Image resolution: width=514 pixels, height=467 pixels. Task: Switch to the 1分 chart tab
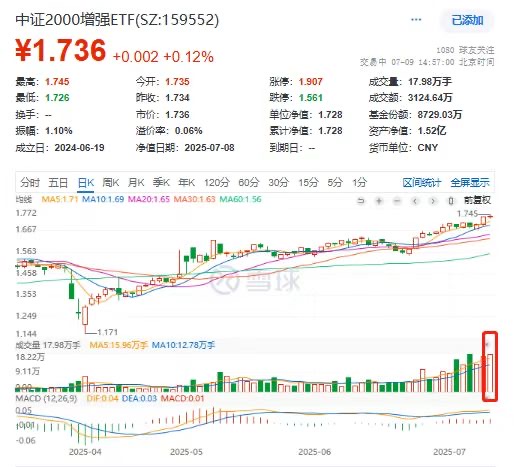360,183
